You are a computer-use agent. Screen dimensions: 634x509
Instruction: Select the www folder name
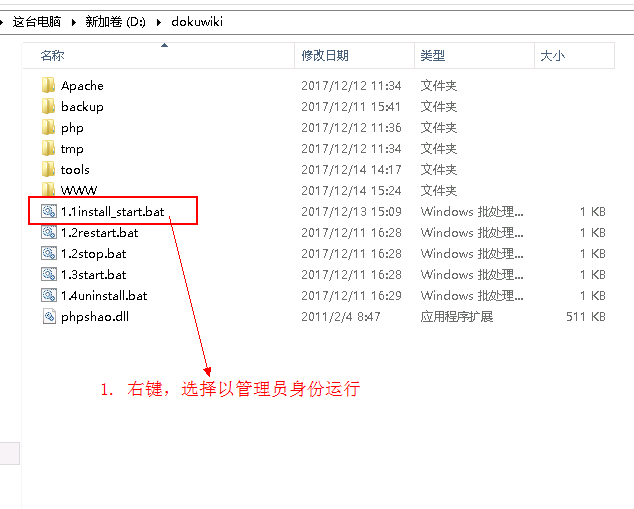(x=79, y=190)
